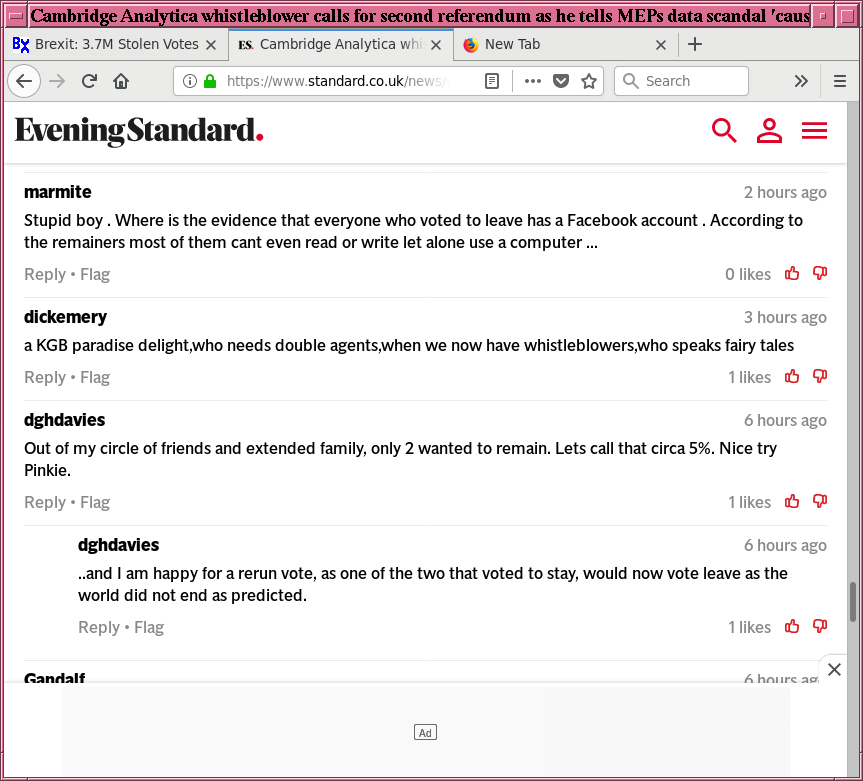Thumbs down dickemery's comment
The image size is (863, 781).
tap(820, 376)
